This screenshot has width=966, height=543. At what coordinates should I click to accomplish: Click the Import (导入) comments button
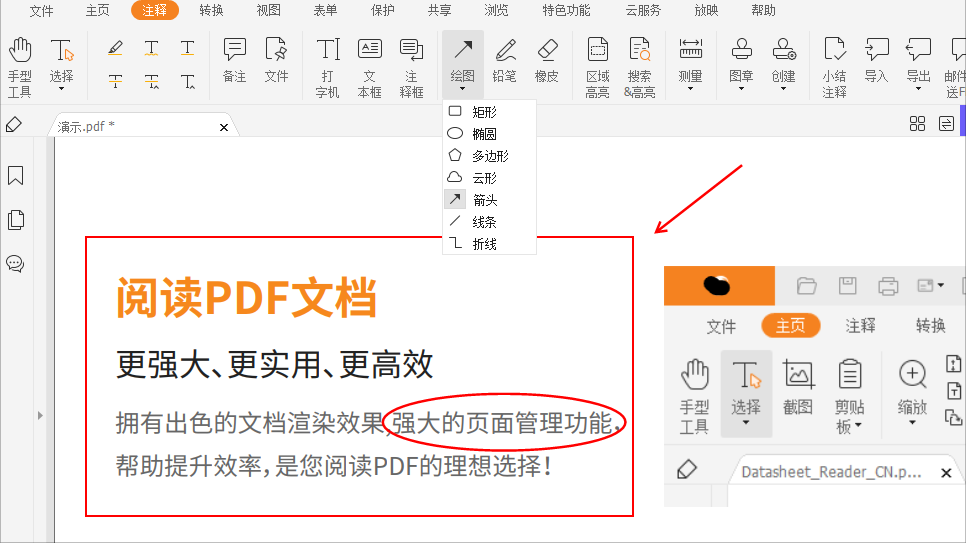[876, 59]
